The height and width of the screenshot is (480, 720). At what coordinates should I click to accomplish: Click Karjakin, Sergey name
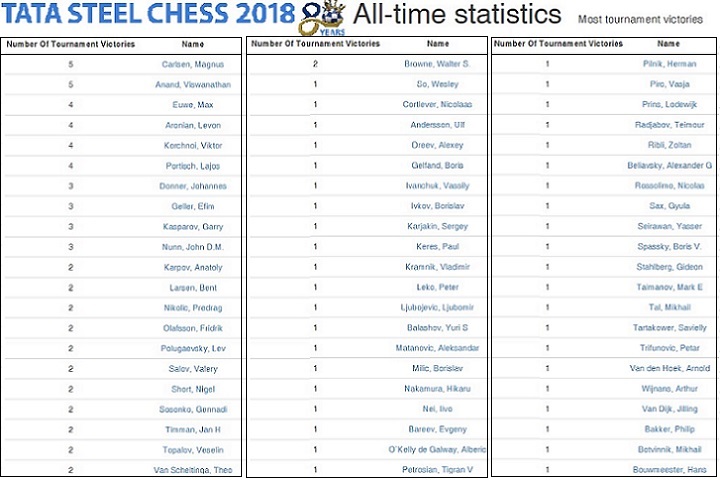tap(440, 226)
